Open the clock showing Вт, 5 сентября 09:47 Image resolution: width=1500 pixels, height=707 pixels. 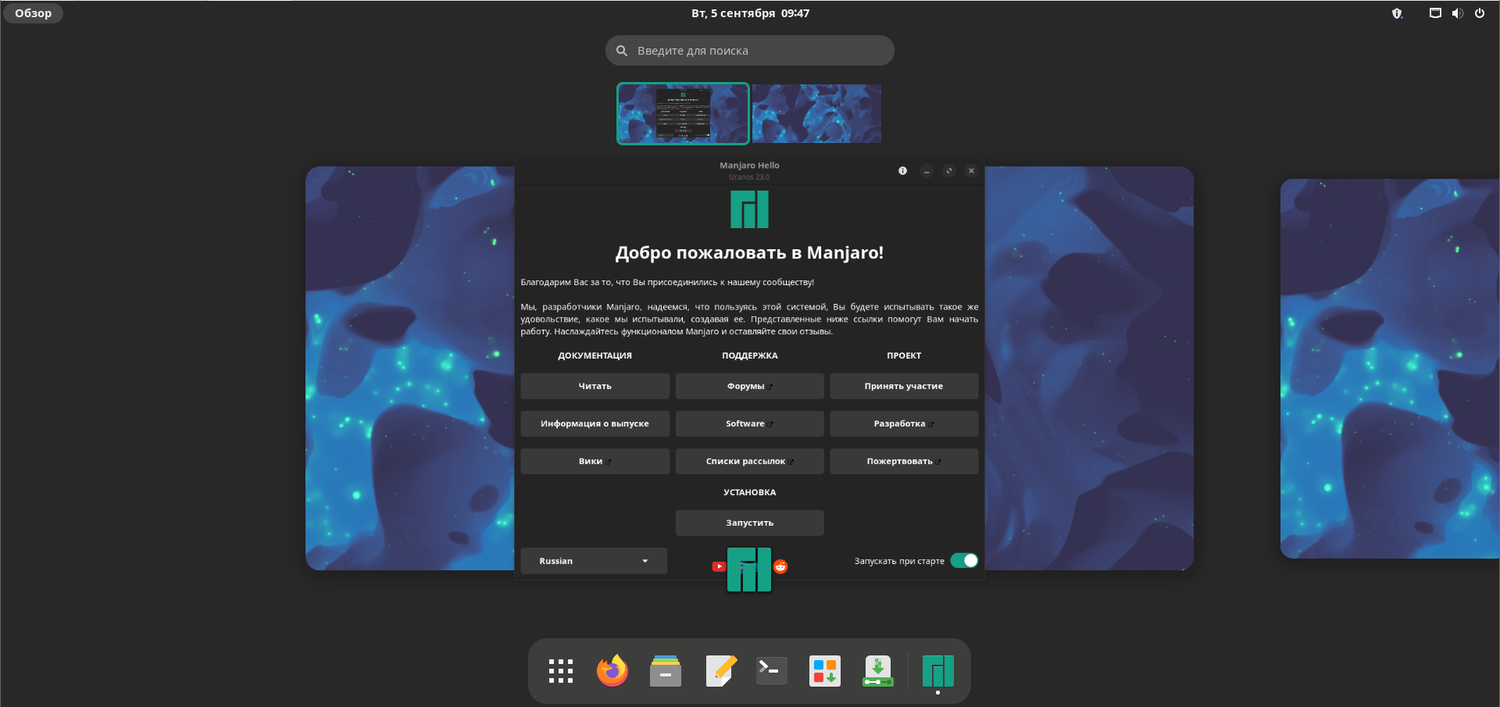750,13
